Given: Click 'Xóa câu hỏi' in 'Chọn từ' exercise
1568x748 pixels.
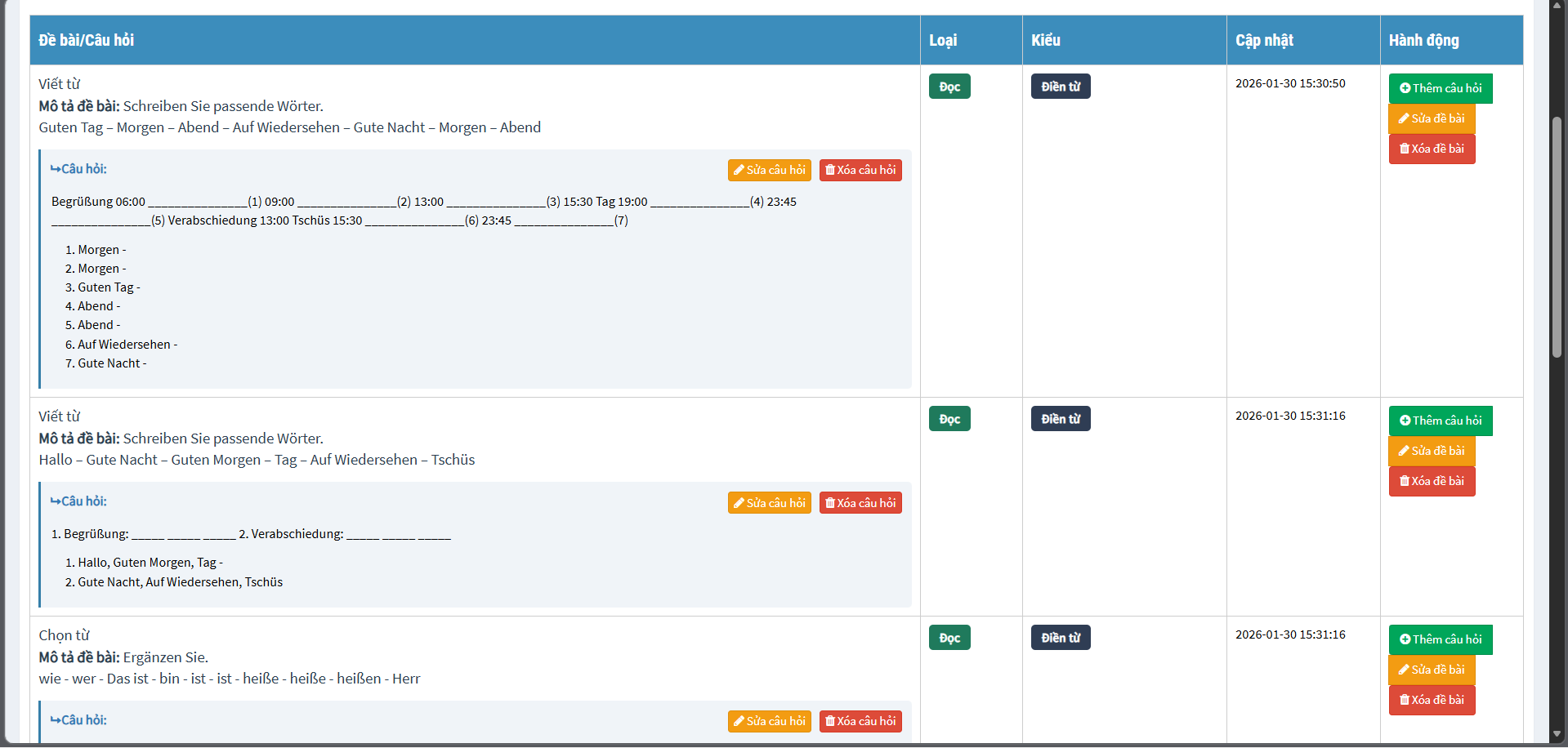Looking at the screenshot, I should click(860, 721).
